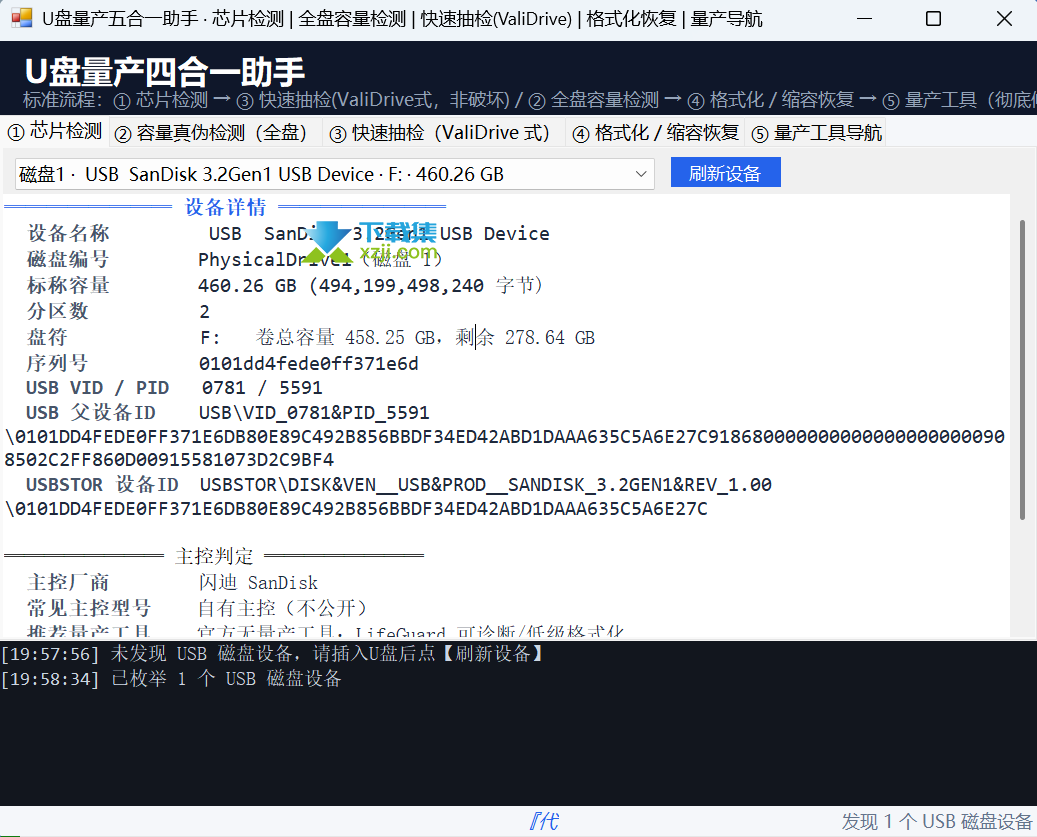Minimize the U盘量产 window

pos(864,19)
